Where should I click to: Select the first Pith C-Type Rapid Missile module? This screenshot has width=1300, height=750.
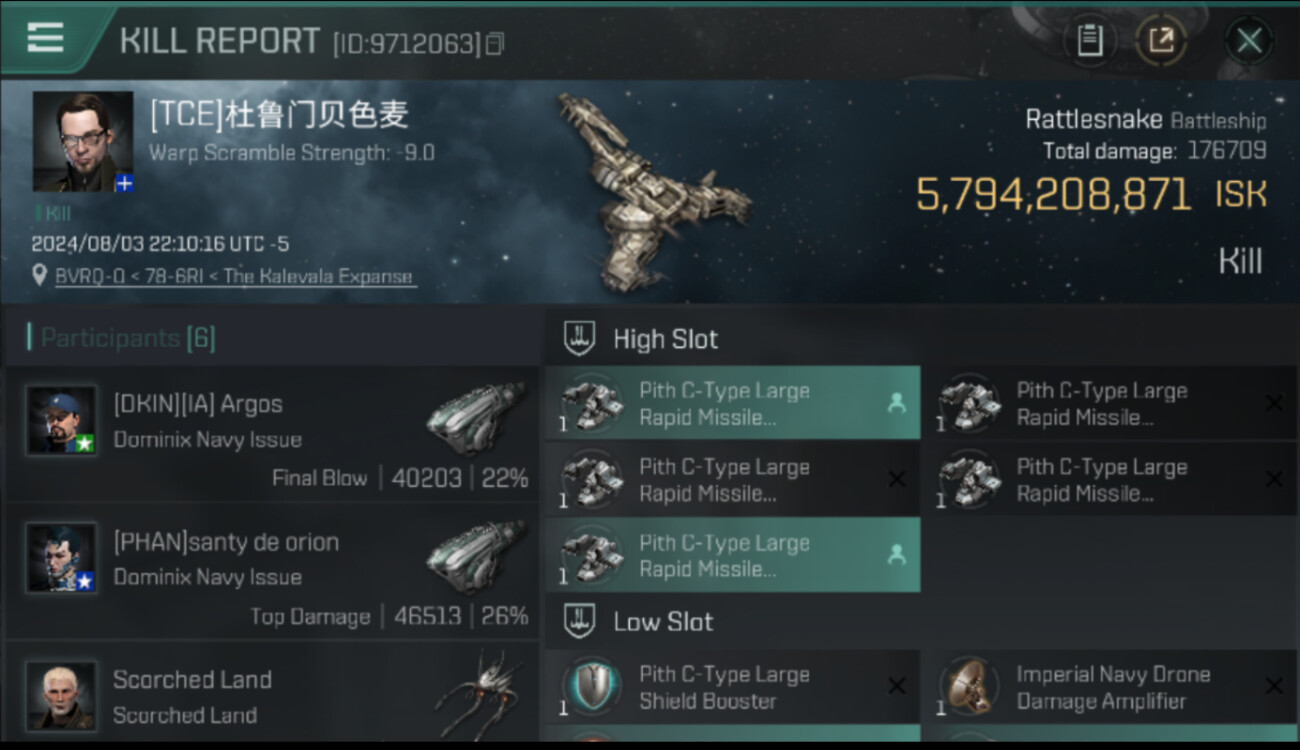pyautogui.click(x=732, y=404)
